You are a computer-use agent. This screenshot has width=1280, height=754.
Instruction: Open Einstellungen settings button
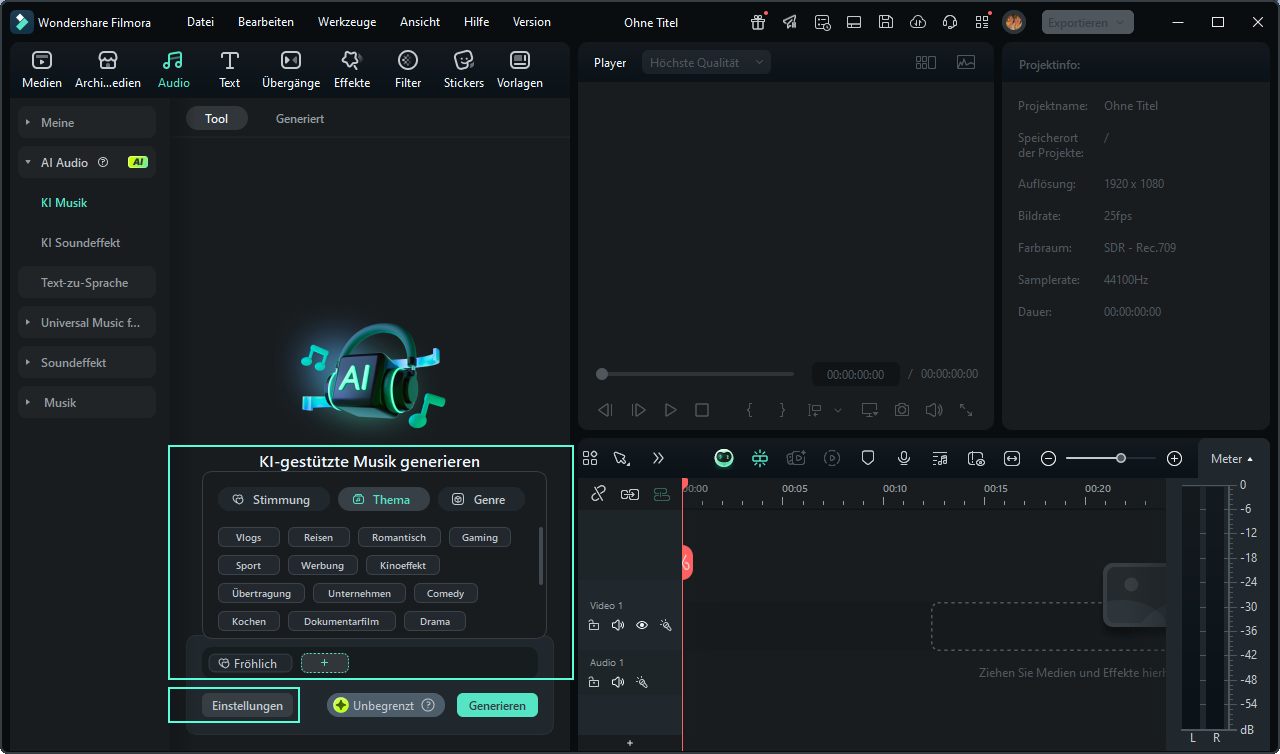point(248,705)
